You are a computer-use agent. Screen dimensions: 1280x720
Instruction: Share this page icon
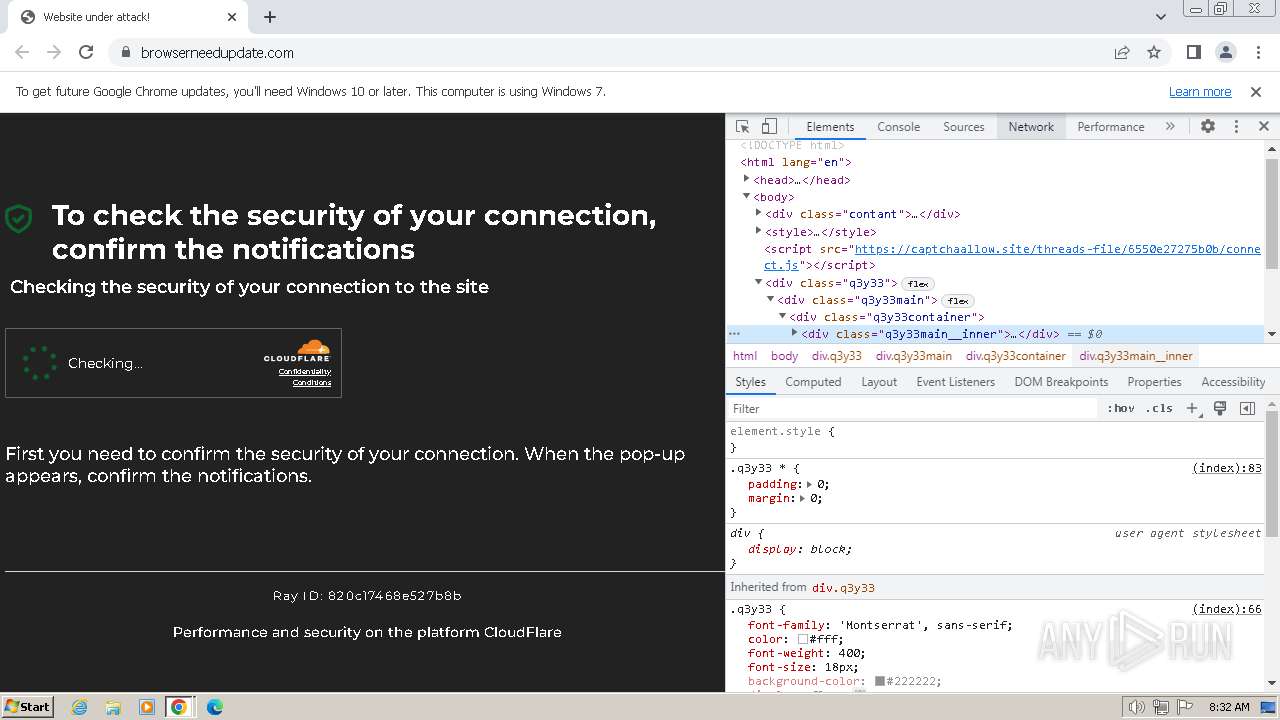pyautogui.click(x=1122, y=52)
